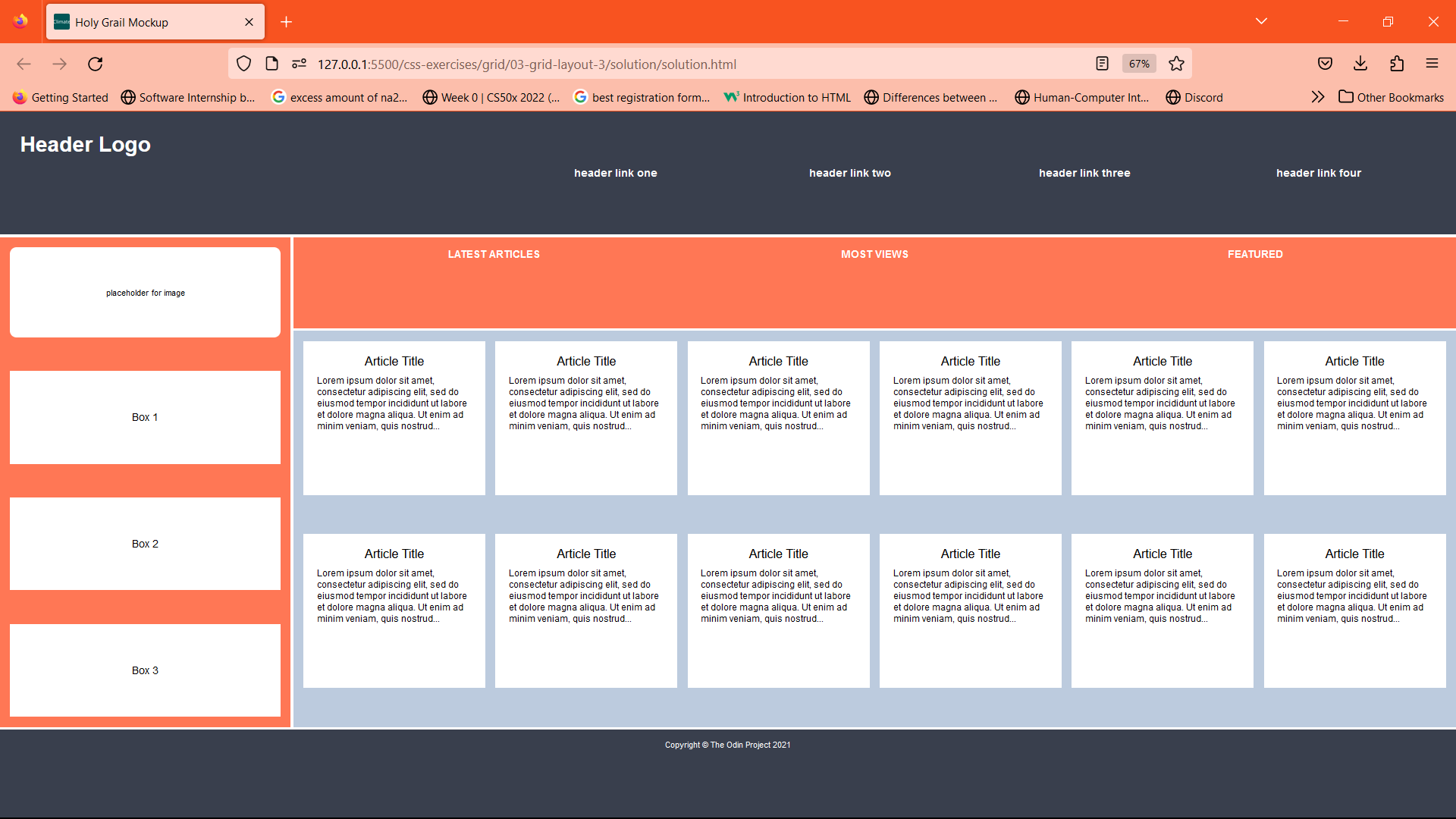Open a new browser tab
The height and width of the screenshot is (819, 1456).
pyautogui.click(x=286, y=22)
